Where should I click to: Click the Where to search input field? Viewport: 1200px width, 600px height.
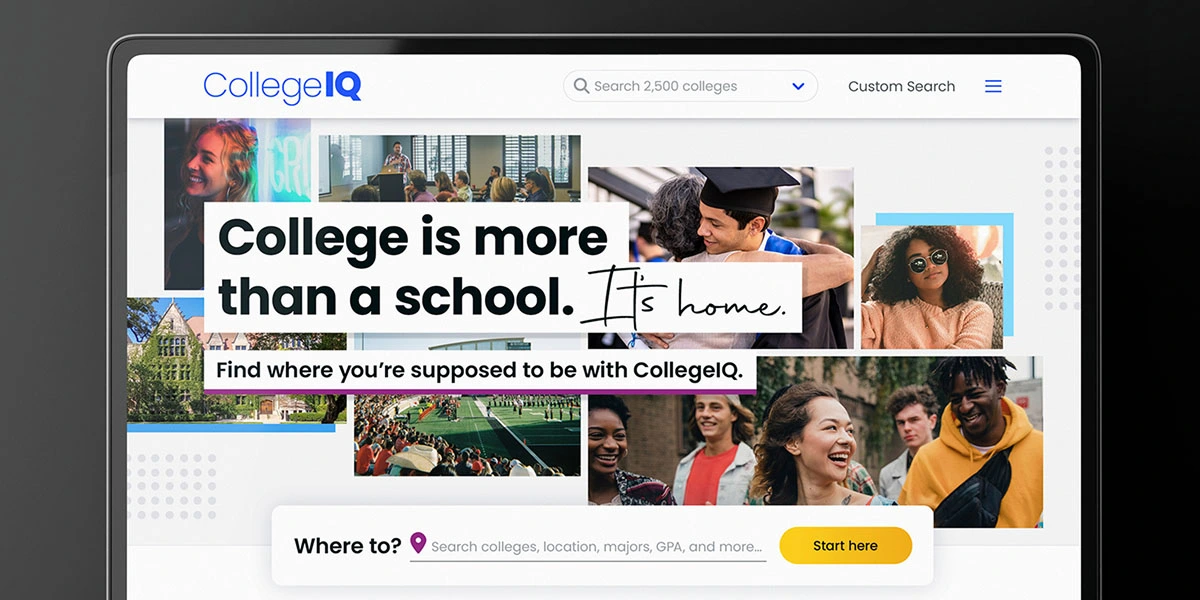pos(588,546)
